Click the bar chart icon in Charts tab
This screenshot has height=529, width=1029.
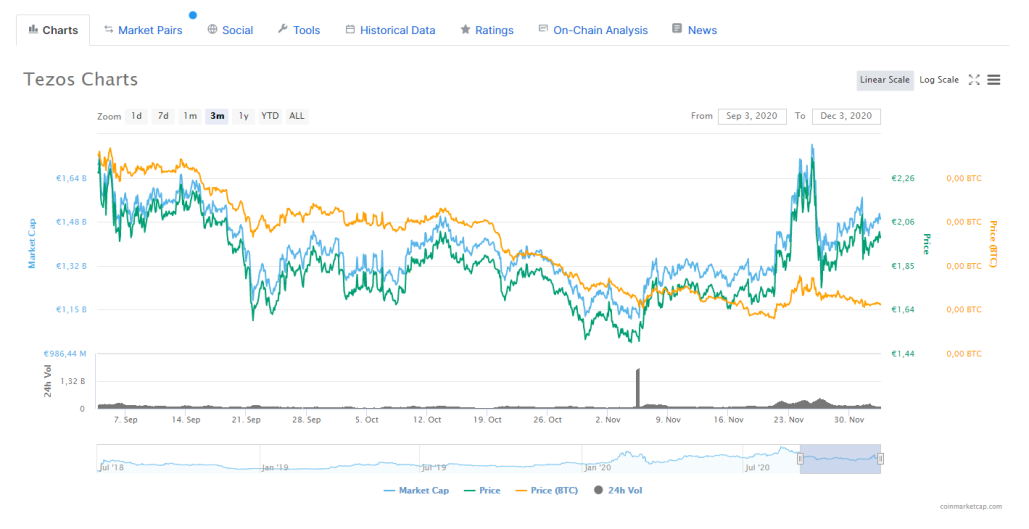click(x=33, y=30)
